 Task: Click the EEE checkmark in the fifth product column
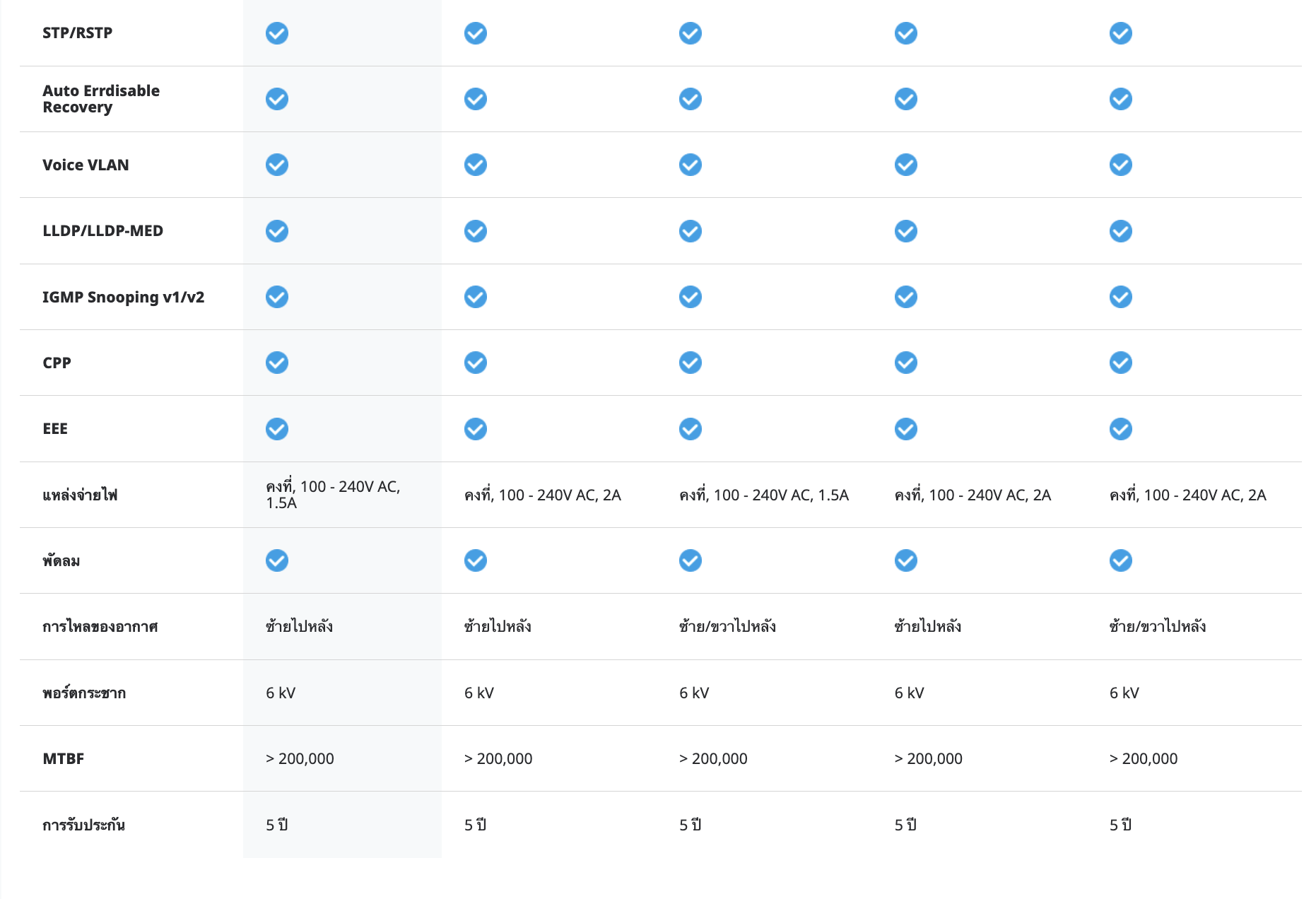tap(1120, 429)
